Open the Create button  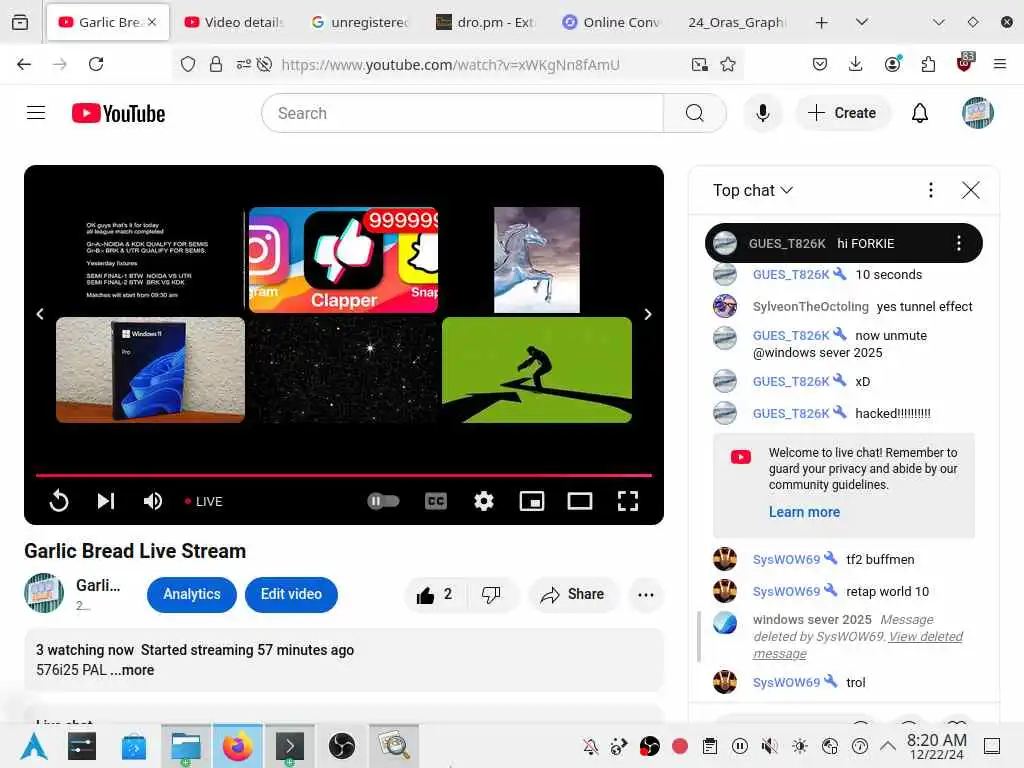coord(842,113)
